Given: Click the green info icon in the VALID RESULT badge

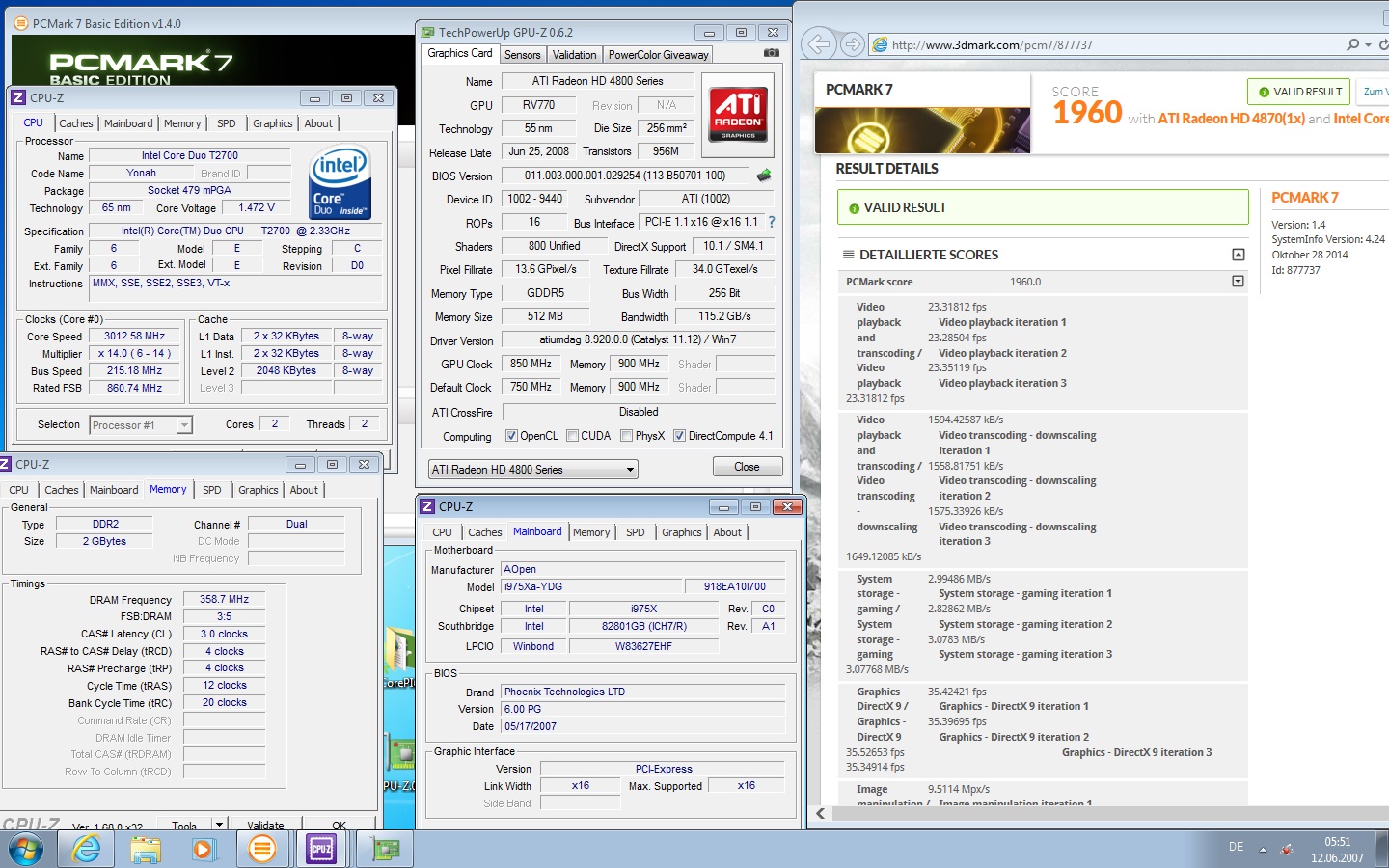Looking at the screenshot, I should (1263, 92).
